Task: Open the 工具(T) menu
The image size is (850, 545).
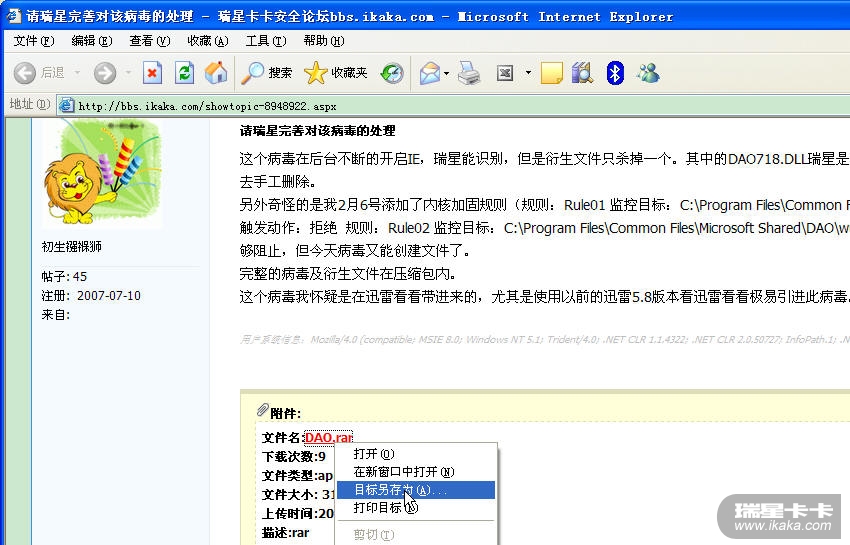Action: (266, 41)
